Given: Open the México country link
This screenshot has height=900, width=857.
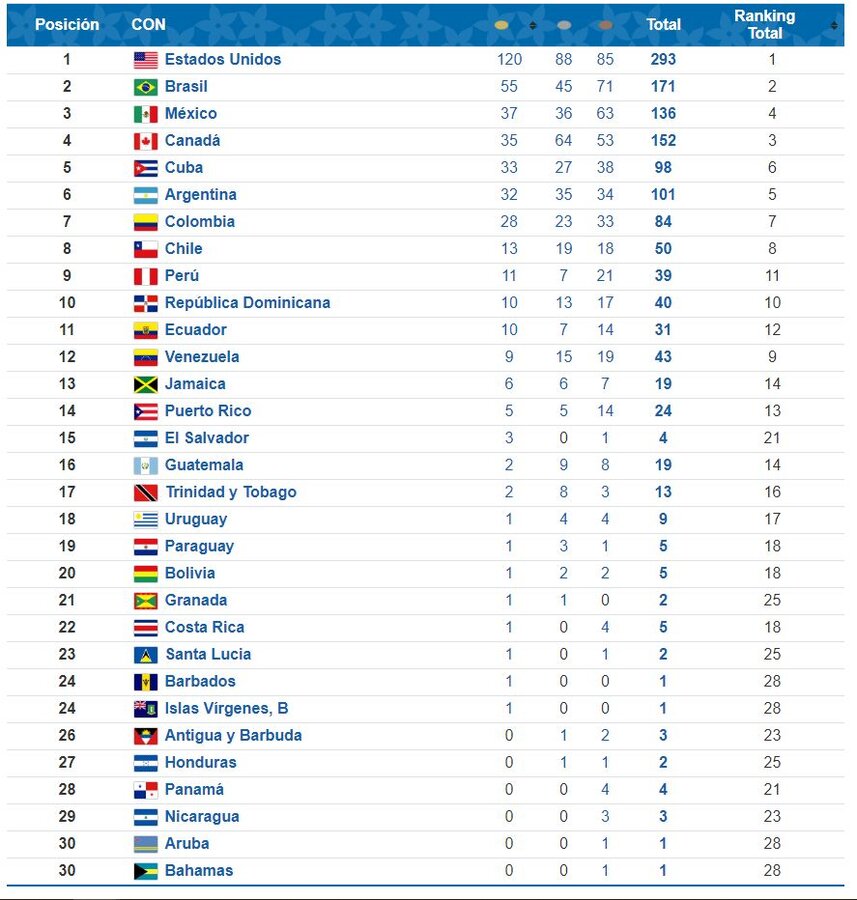Looking at the screenshot, I should [x=191, y=114].
